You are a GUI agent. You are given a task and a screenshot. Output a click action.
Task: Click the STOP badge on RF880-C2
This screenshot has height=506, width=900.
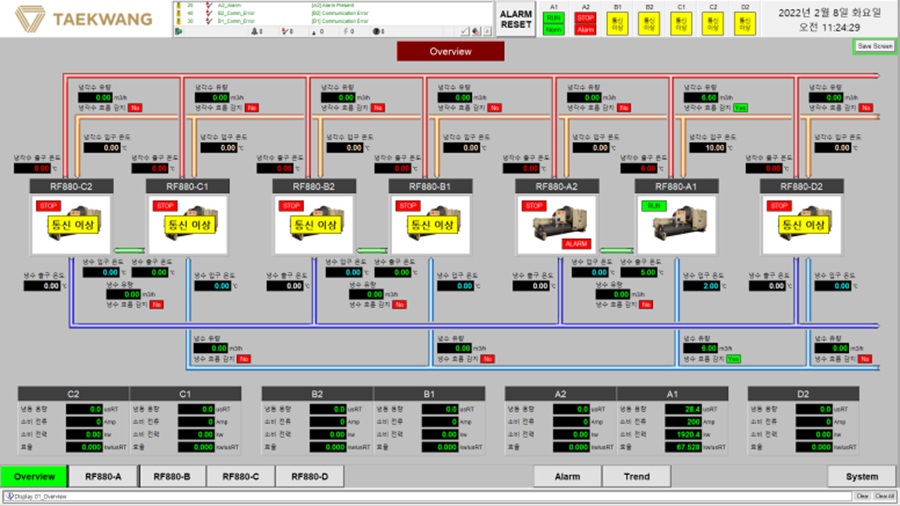[x=48, y=205]
